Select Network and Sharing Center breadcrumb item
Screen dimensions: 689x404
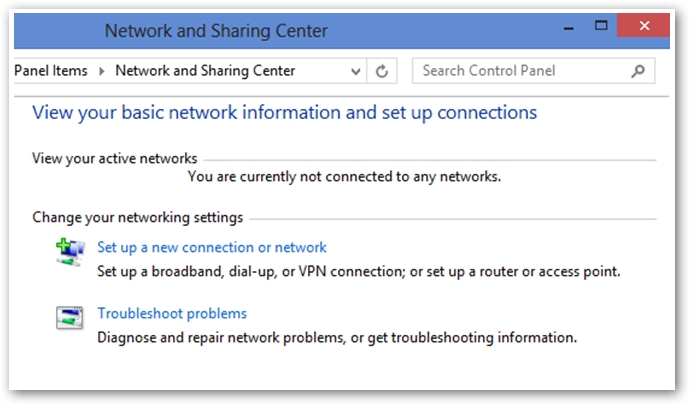(205, 71)
